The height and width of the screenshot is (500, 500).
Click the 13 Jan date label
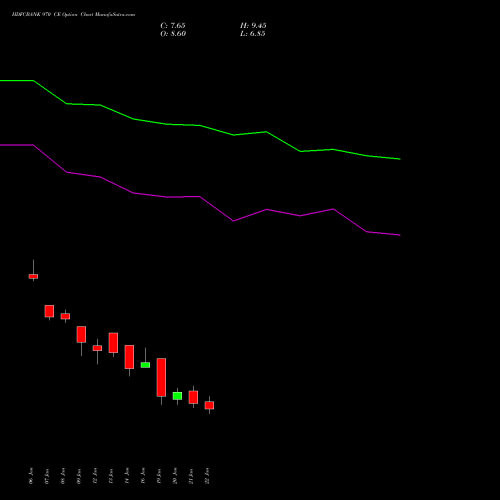(111, 476)
